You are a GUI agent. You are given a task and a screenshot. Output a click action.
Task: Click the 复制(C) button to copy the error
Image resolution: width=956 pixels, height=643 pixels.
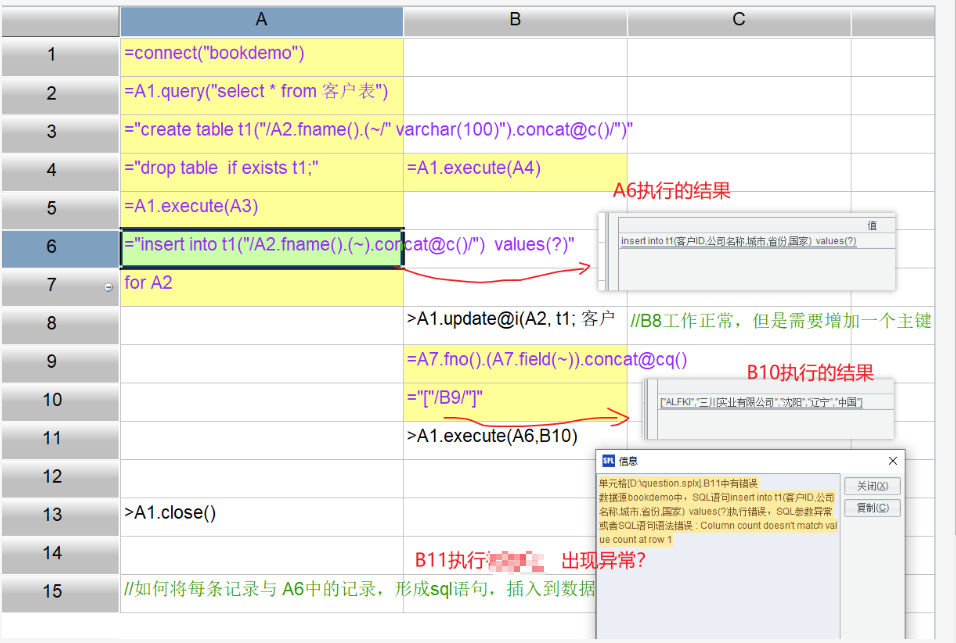(873, 508)
